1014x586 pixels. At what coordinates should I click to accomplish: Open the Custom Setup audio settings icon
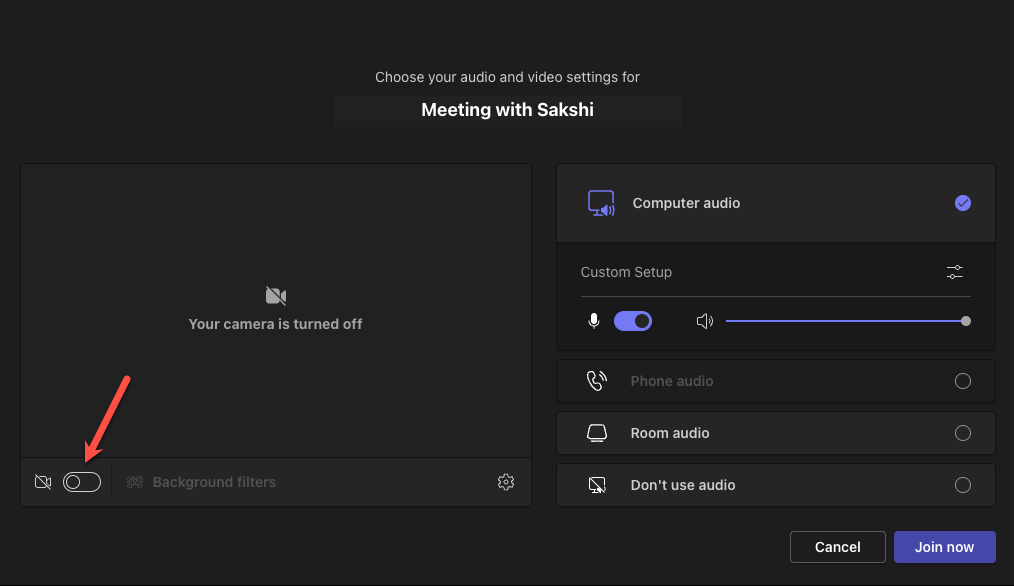[954, 271]
